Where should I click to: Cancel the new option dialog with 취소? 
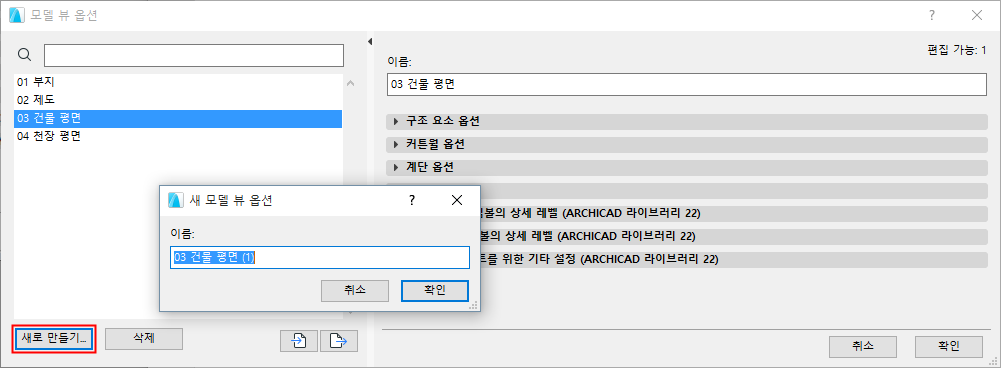[x=355, y=290]
